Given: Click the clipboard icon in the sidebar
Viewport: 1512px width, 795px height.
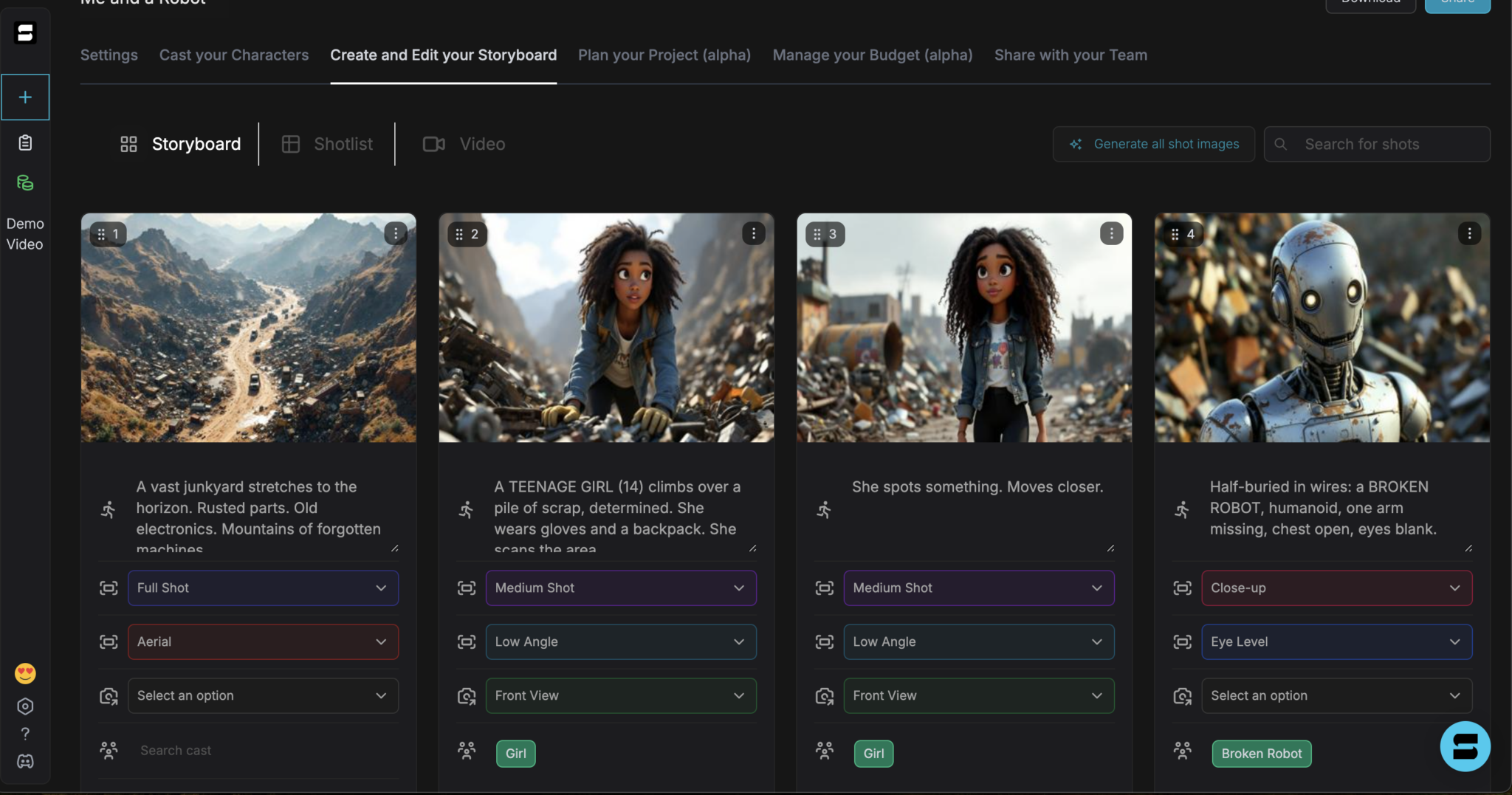Looking at the screenshot, I should pos(25,142).
